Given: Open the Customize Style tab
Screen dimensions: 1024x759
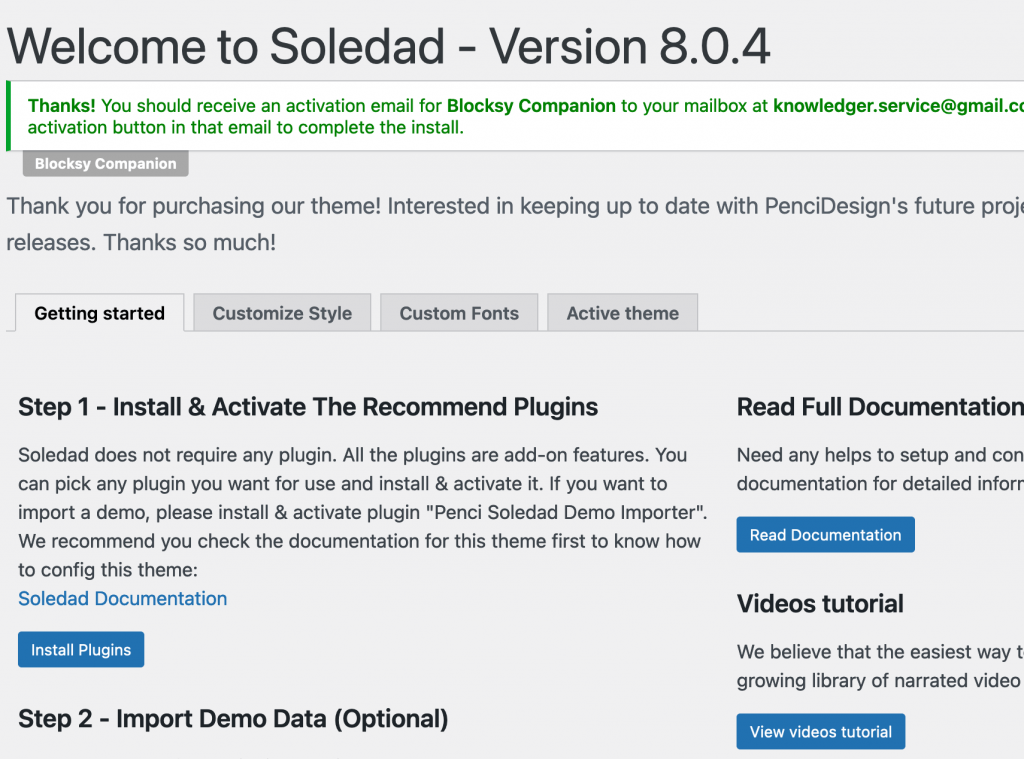Looking at the screenshot, I should tap(282, 313).
